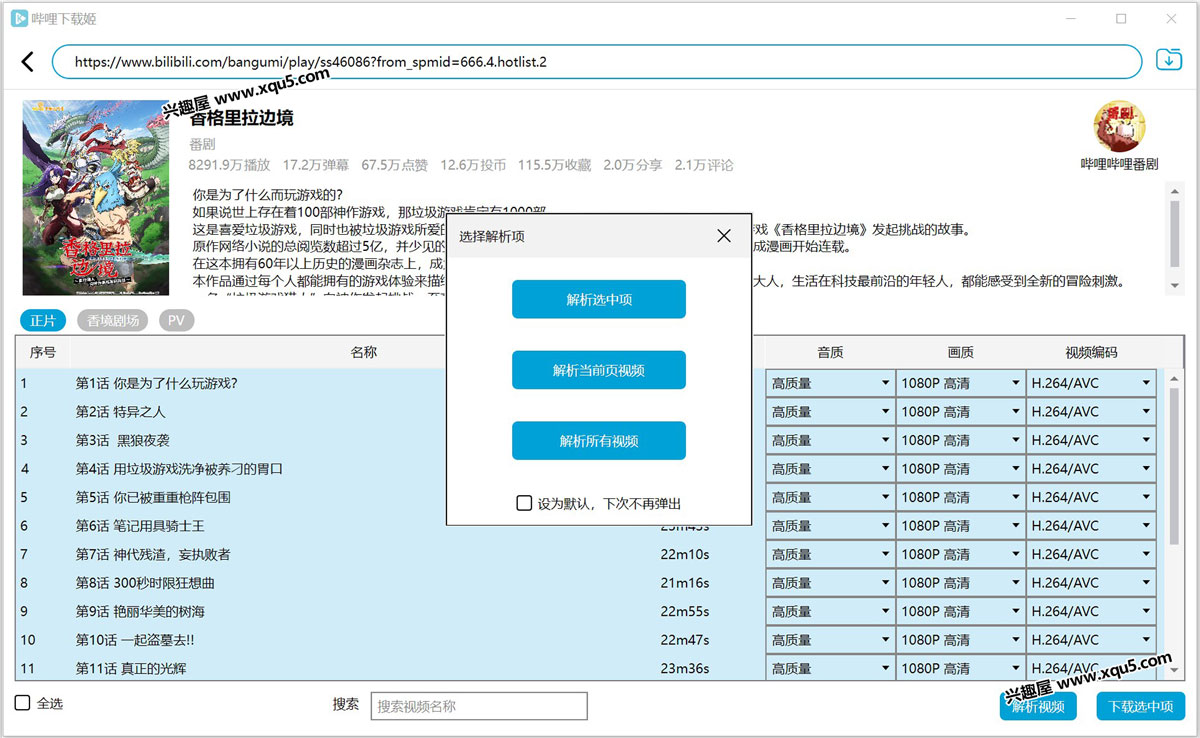Click the 下载选中项 button

[1141, 706]
